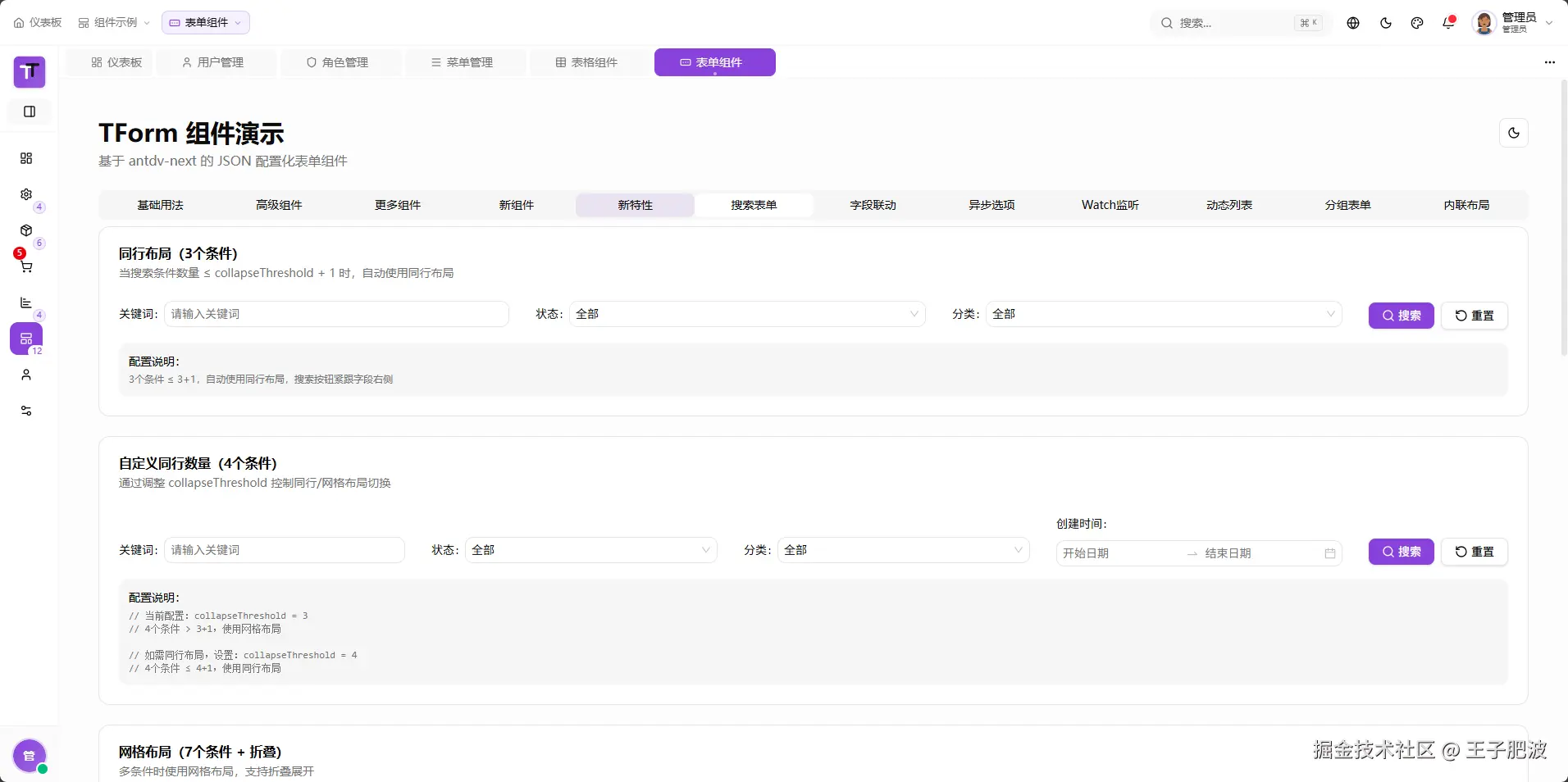Image resolution: width=1568 pixels, height=782 pixels.
Task: Open the 分类 dropdown in the 同行布局 form
Action: tap(1164, 314)
